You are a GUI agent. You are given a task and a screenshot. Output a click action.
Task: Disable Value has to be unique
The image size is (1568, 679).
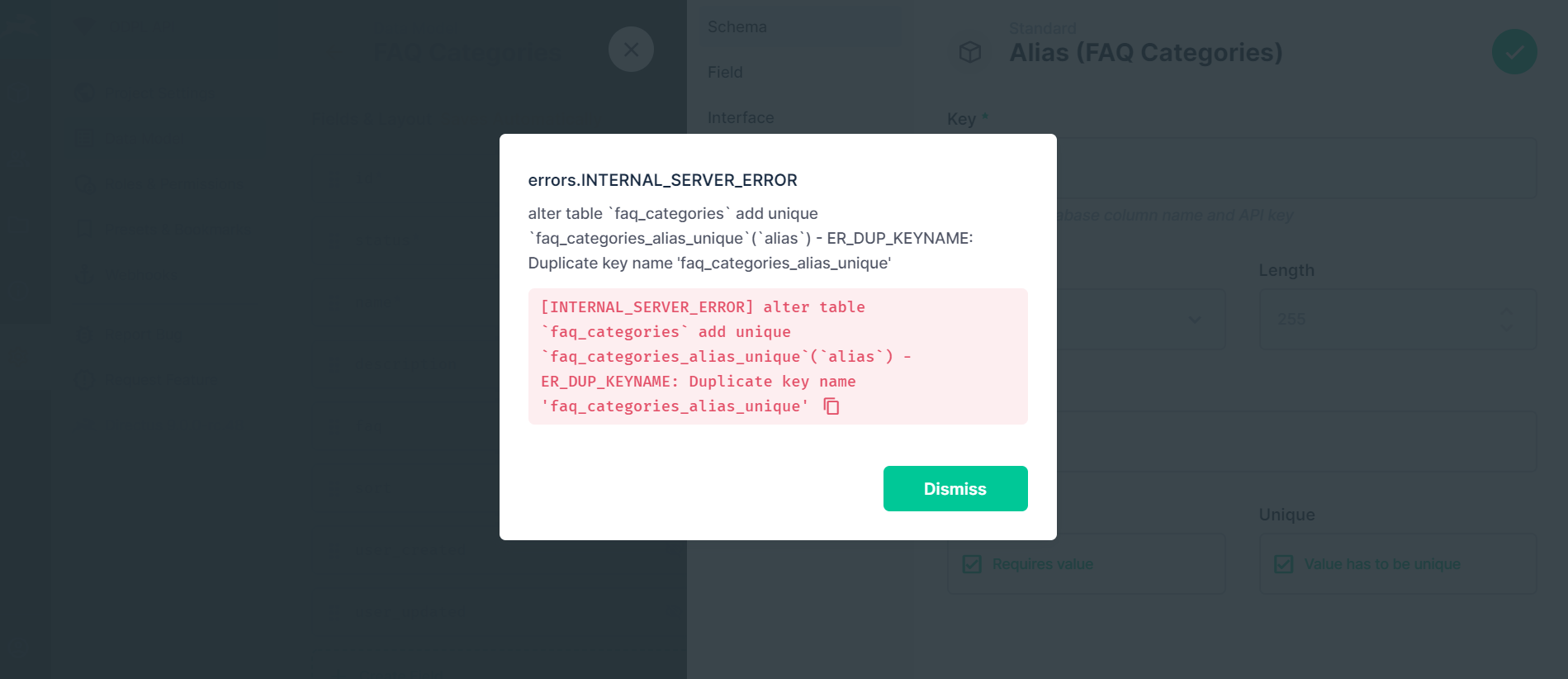click(x=1282, y=563)
